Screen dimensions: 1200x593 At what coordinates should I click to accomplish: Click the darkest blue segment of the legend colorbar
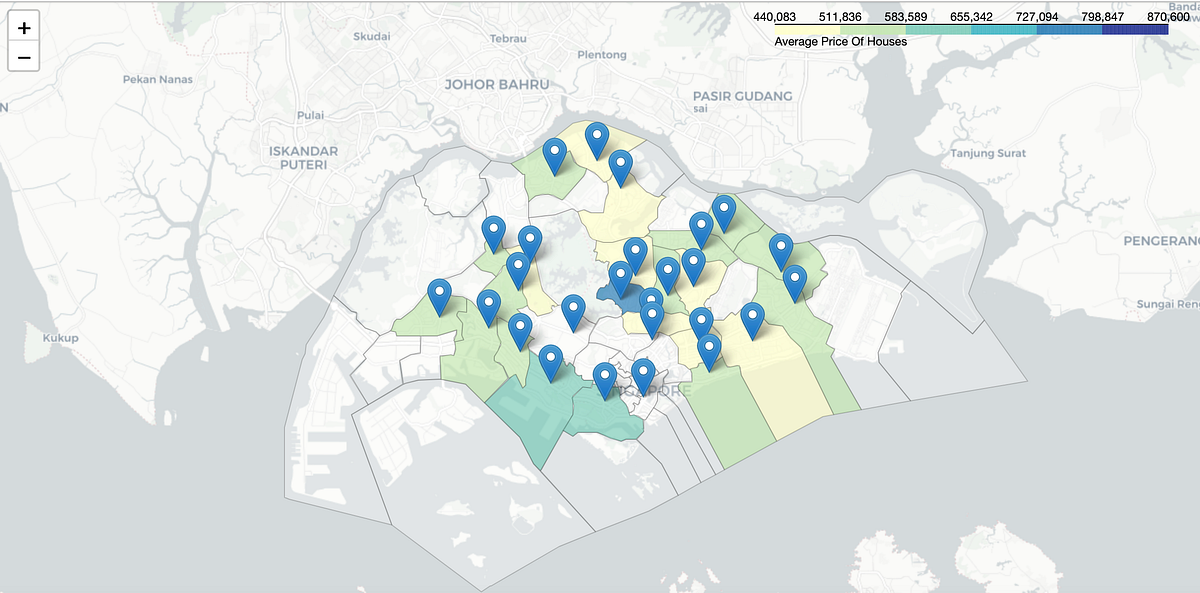click(1140, 28)
